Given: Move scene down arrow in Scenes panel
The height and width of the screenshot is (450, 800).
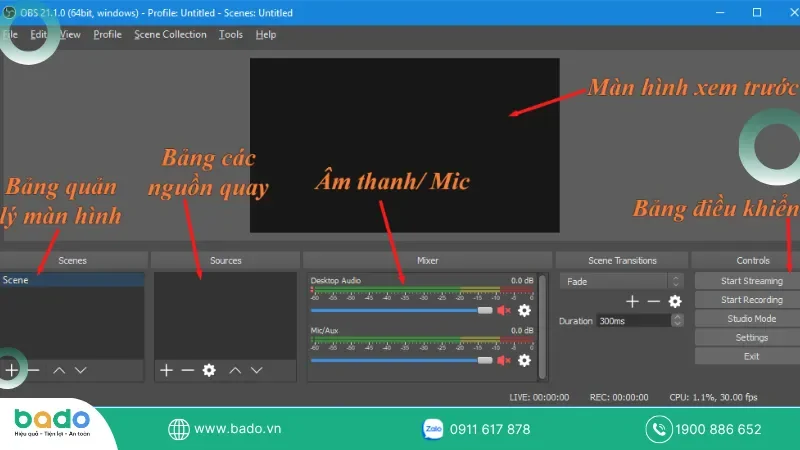Looking at the screenshot, I should pos(81,370).
